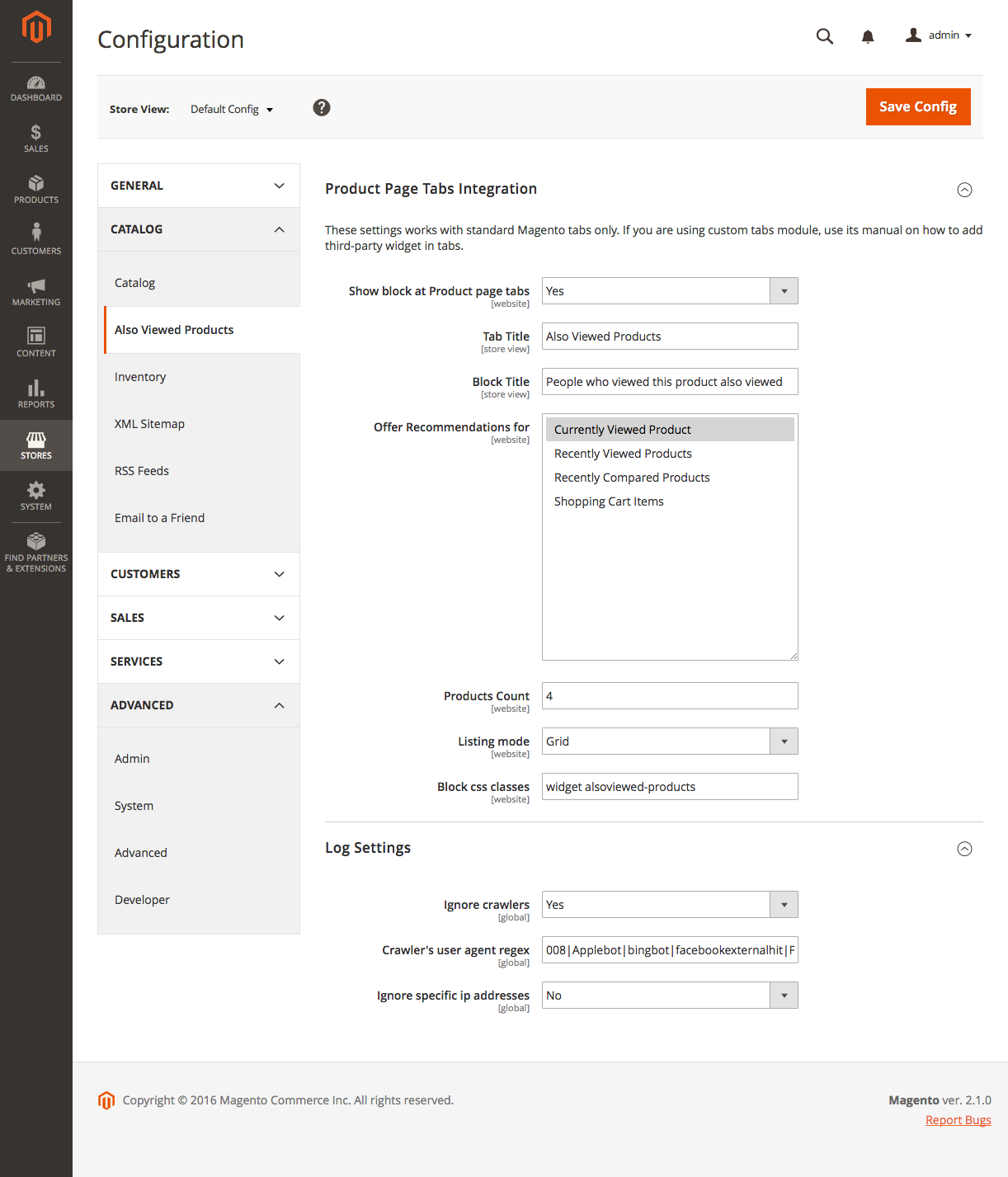The width and height of the screenshot is (1008, 1177).
Task: Open Ignore specific ip addresses dropdown
Action: 670,996
